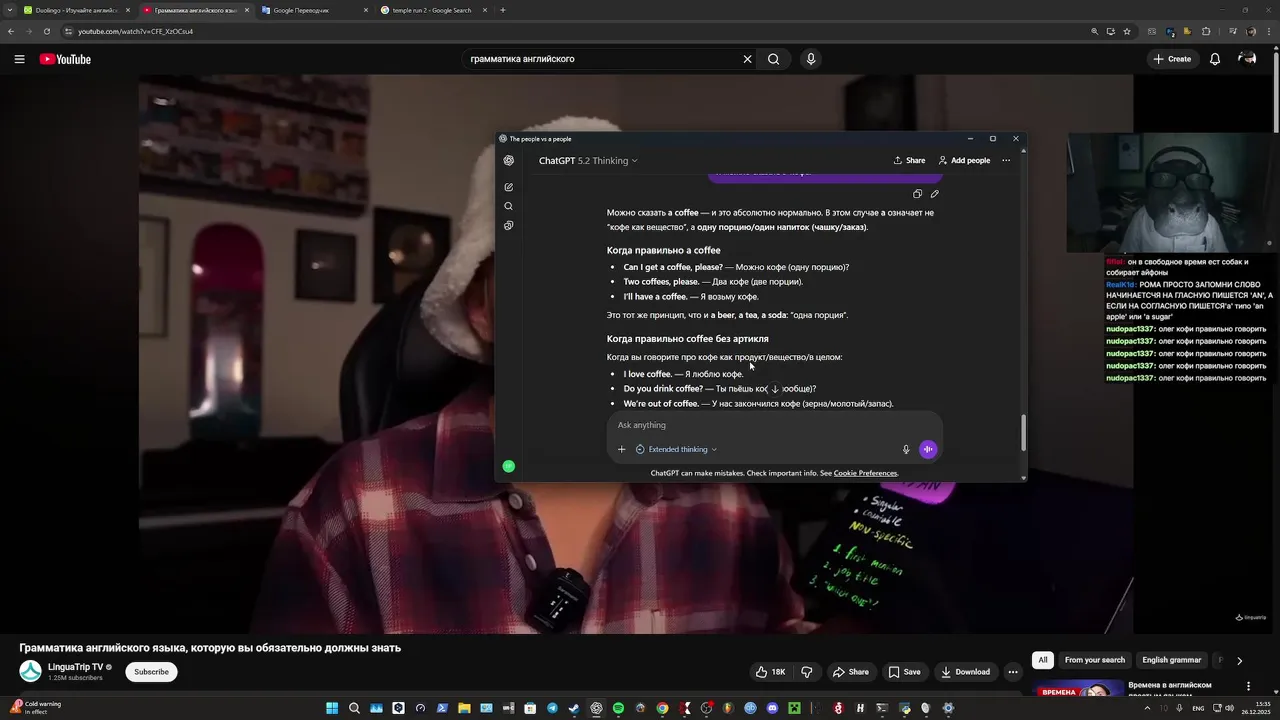The height and width of the screenshot is (720, 1280).
Task: Reload the page in Chrome
Action: [46, 31]
